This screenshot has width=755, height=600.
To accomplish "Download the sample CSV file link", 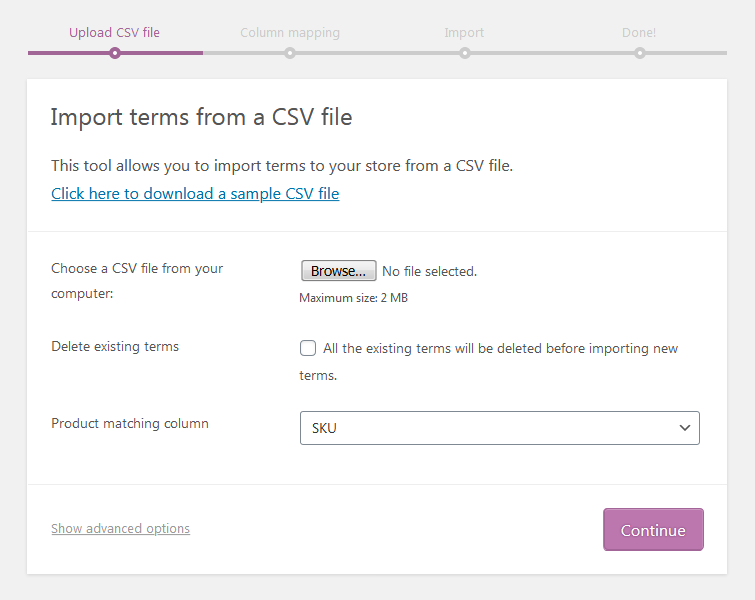I will pos(195,194).
